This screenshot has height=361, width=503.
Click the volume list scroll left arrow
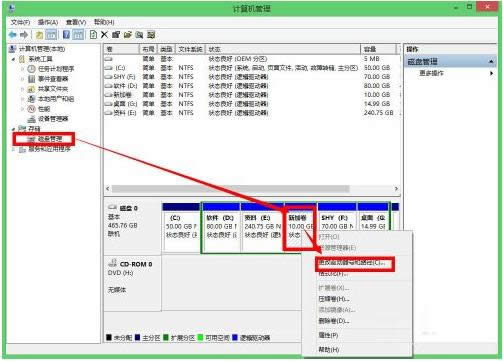pos(108,189)
